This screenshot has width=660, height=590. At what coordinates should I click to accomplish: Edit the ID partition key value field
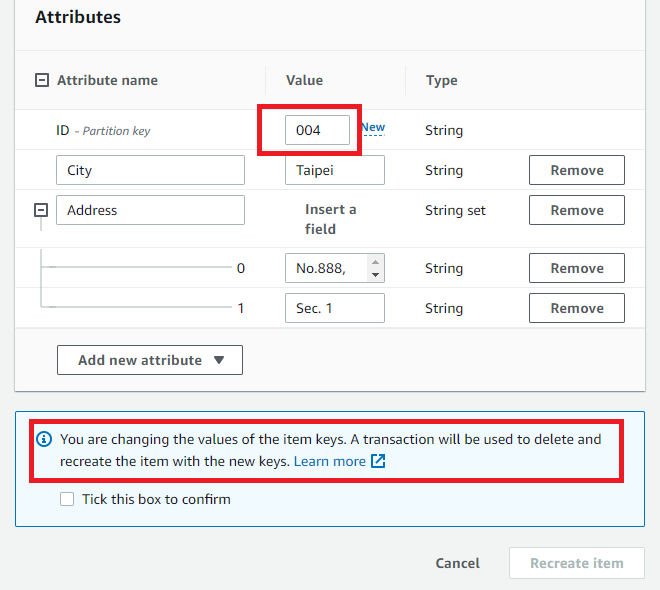click(x=317, y=130)
